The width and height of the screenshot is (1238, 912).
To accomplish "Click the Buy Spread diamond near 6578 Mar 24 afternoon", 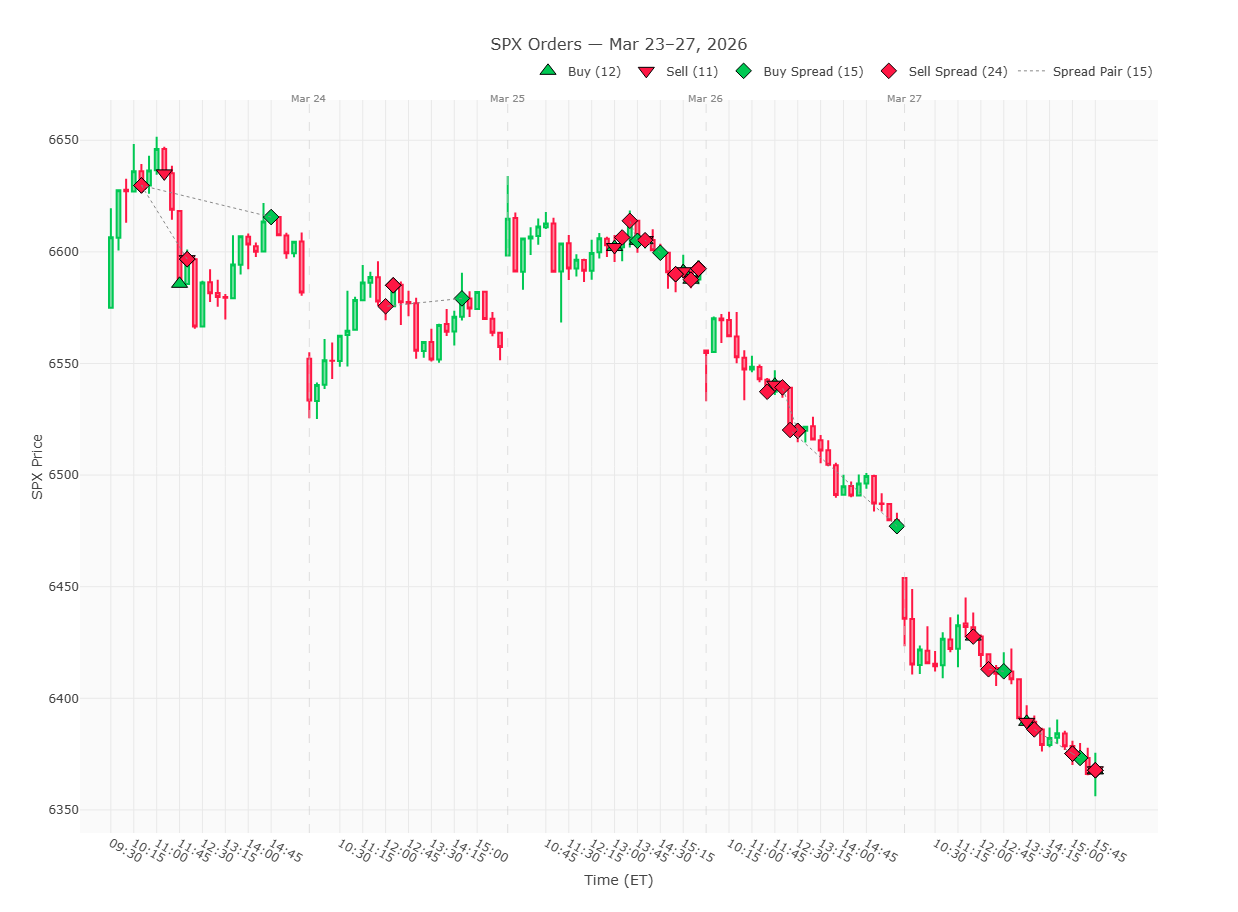I will tap(462, 296).
